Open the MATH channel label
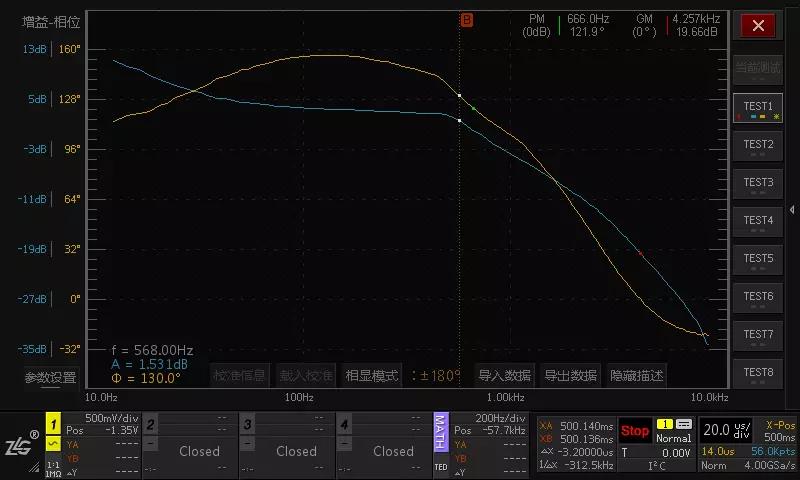Image resolution: width=800 pixels, height=480 pixels. (440, 432)
